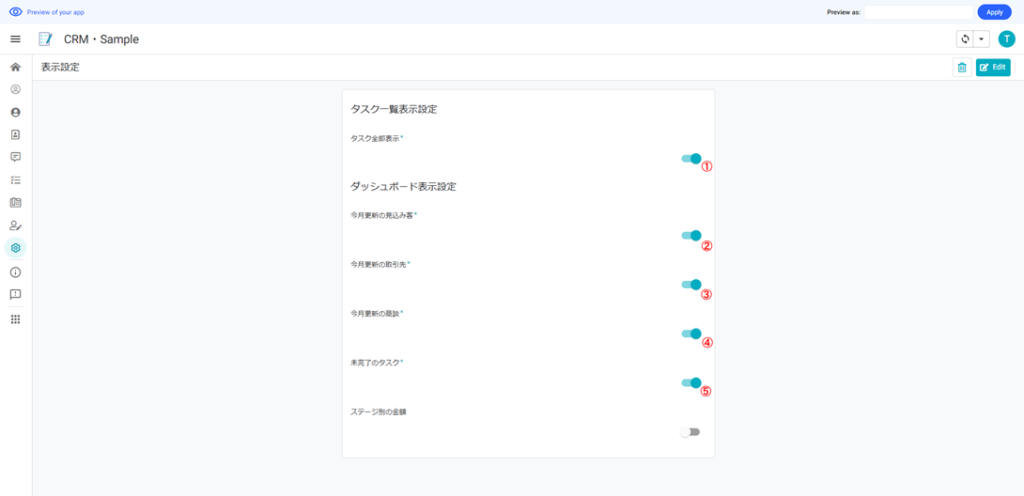Click the CRM・Sample app title

(101, 39)
